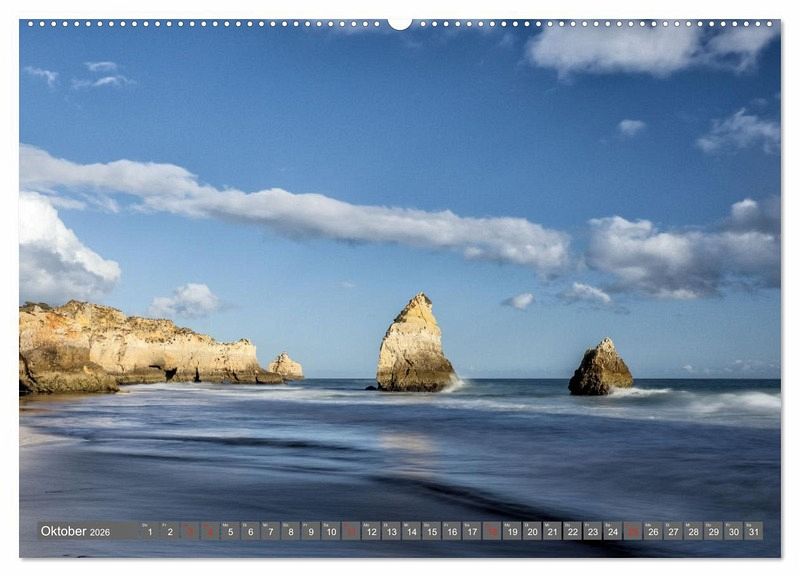Select day 2 in the calendar strip
Screen dimensions: 800x577
click(x=170, y=531)
